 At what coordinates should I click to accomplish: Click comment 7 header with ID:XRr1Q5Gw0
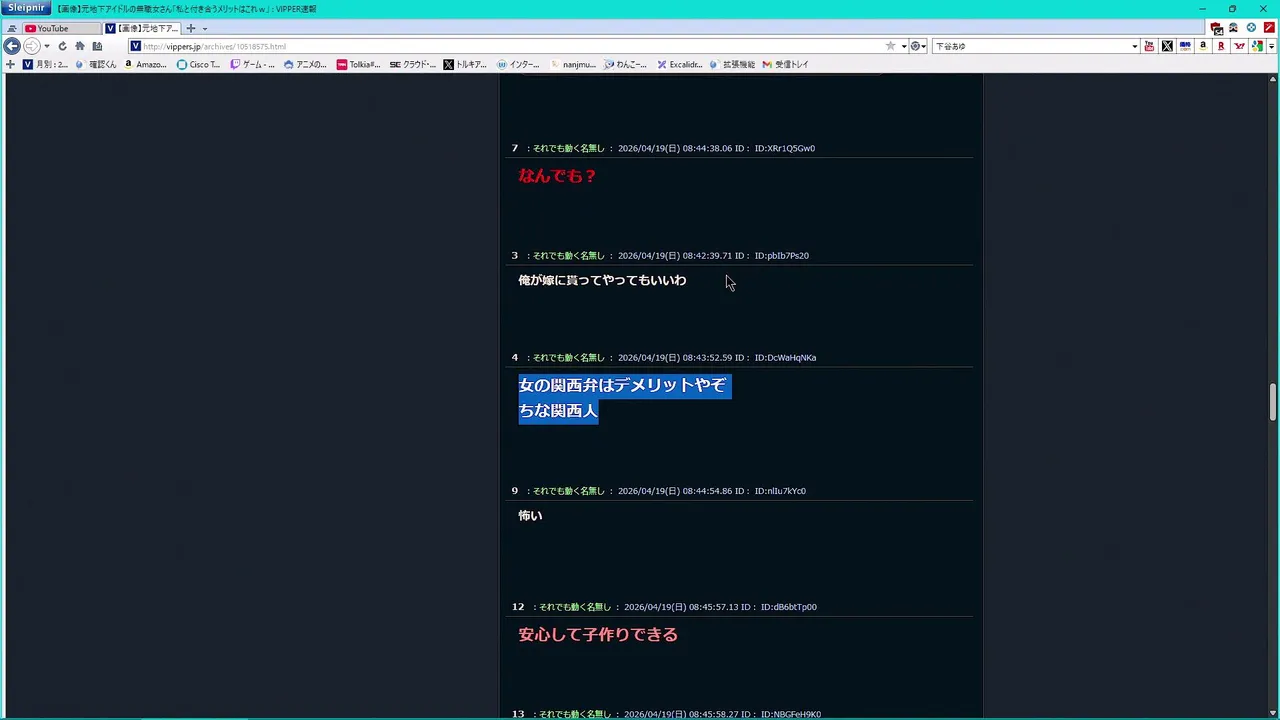click(x=663, y=148)
